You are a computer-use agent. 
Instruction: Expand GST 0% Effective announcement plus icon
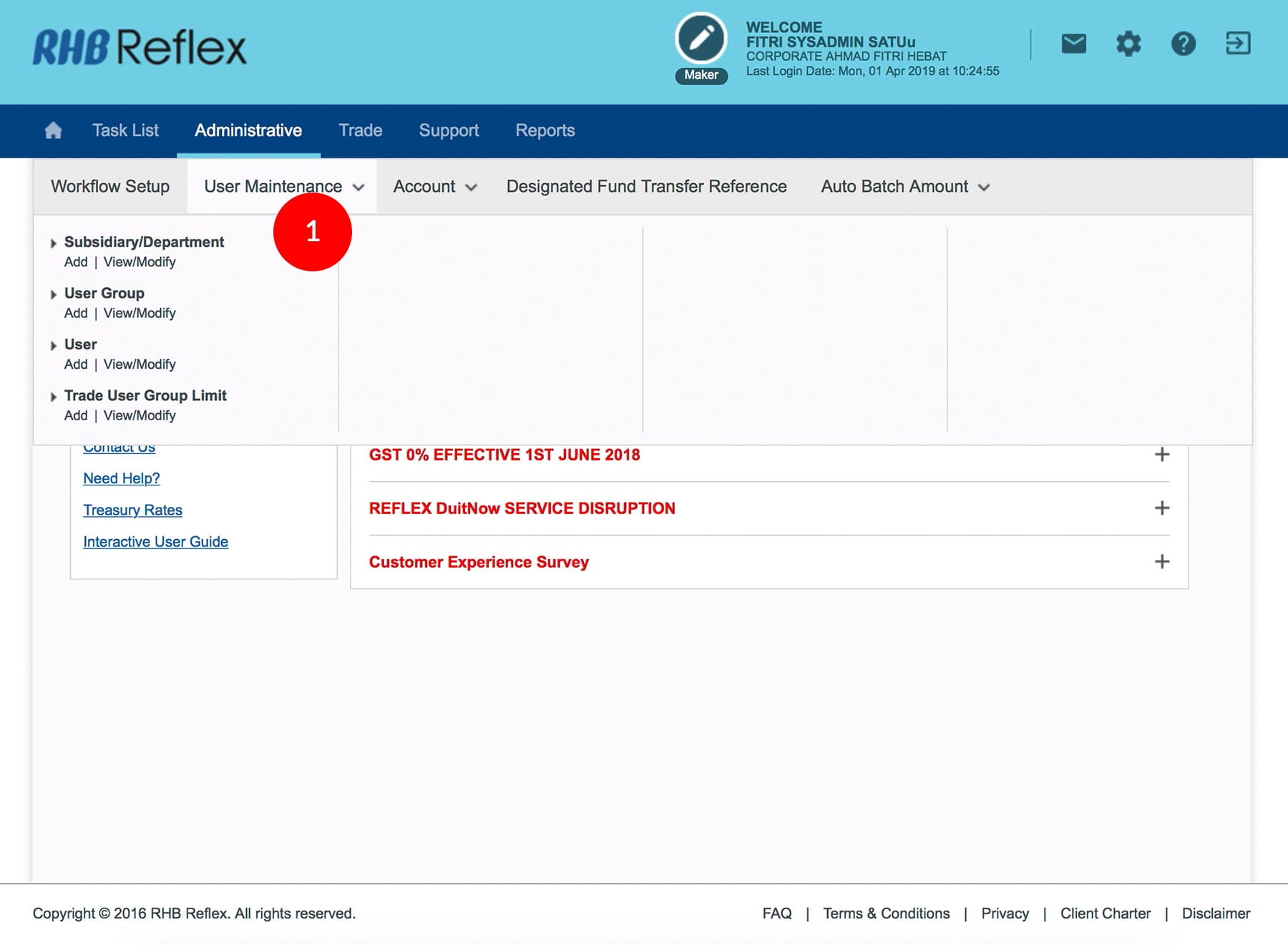[x=1162, y=455]
